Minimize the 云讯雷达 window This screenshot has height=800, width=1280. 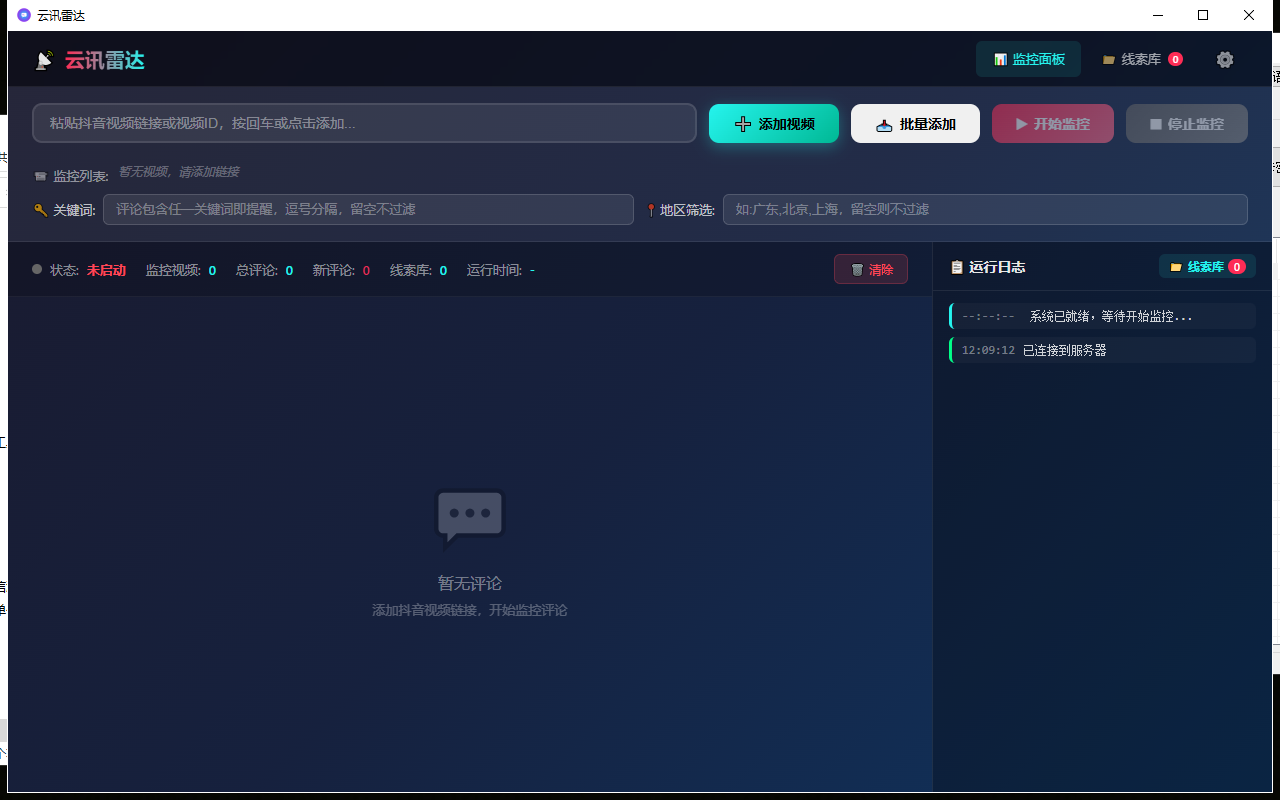click(x=1158, y=15)
